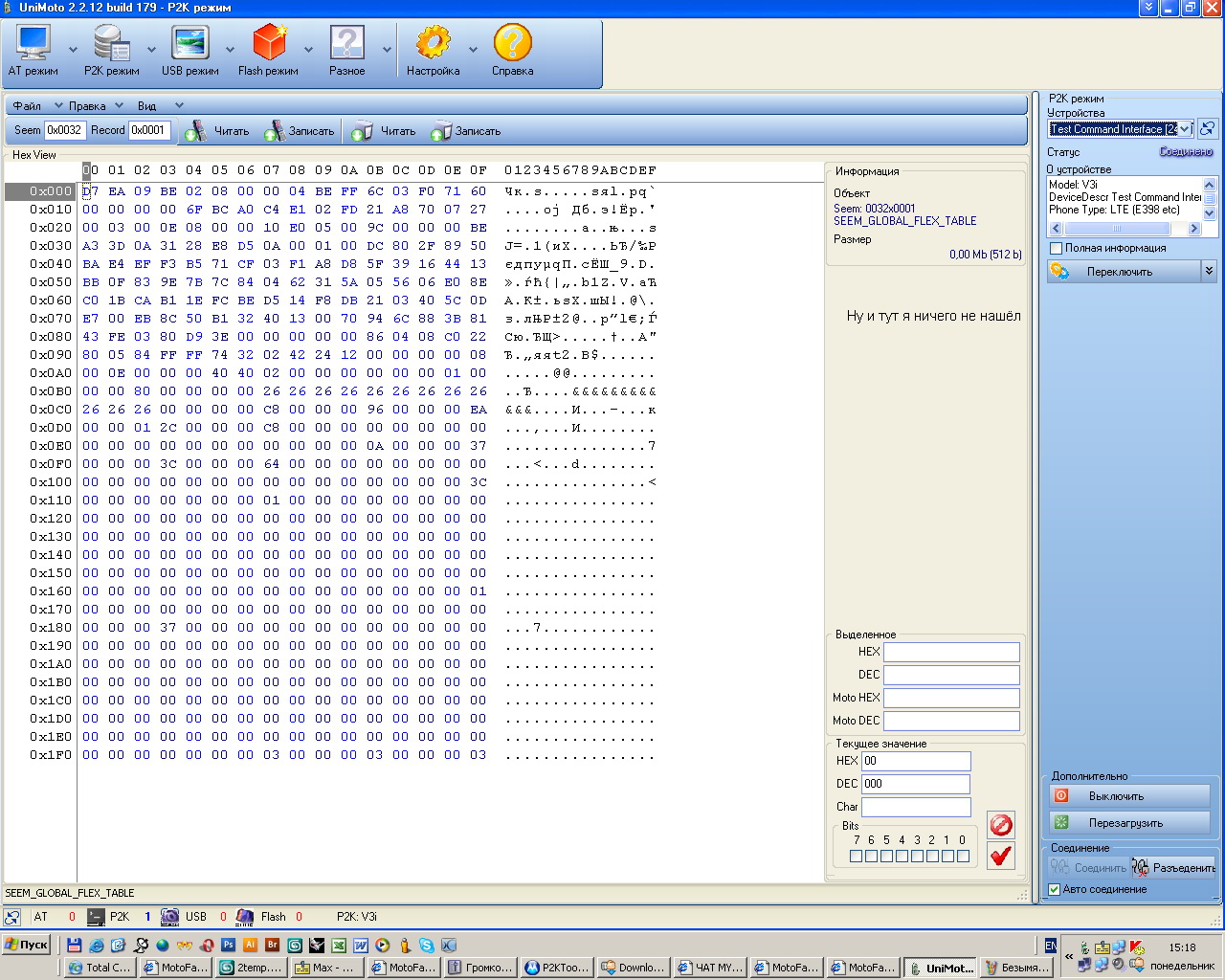Launch Excel from quick launch
Screen dimensions: 1225x980
click(338, 945)
